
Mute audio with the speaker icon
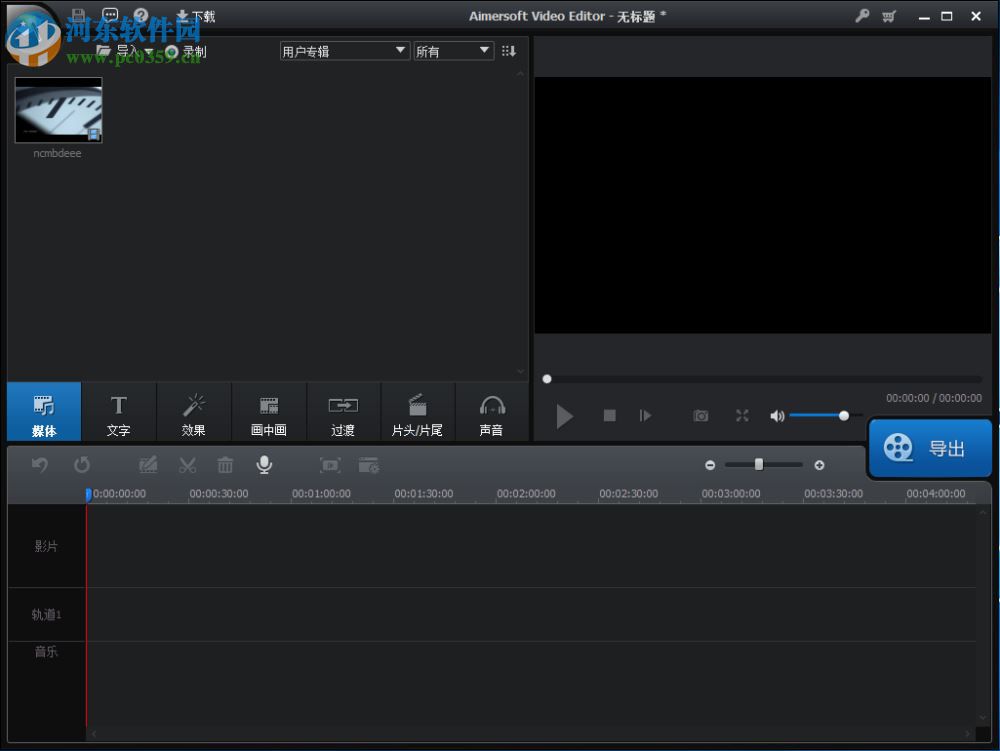tap(777, 416)
